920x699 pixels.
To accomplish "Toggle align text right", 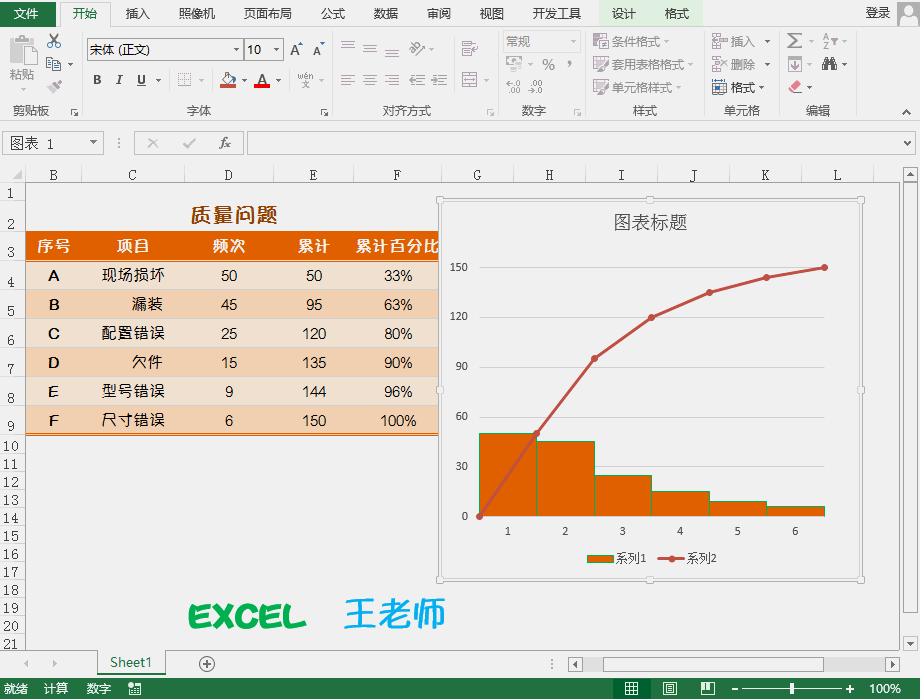I will coord(392,80).
